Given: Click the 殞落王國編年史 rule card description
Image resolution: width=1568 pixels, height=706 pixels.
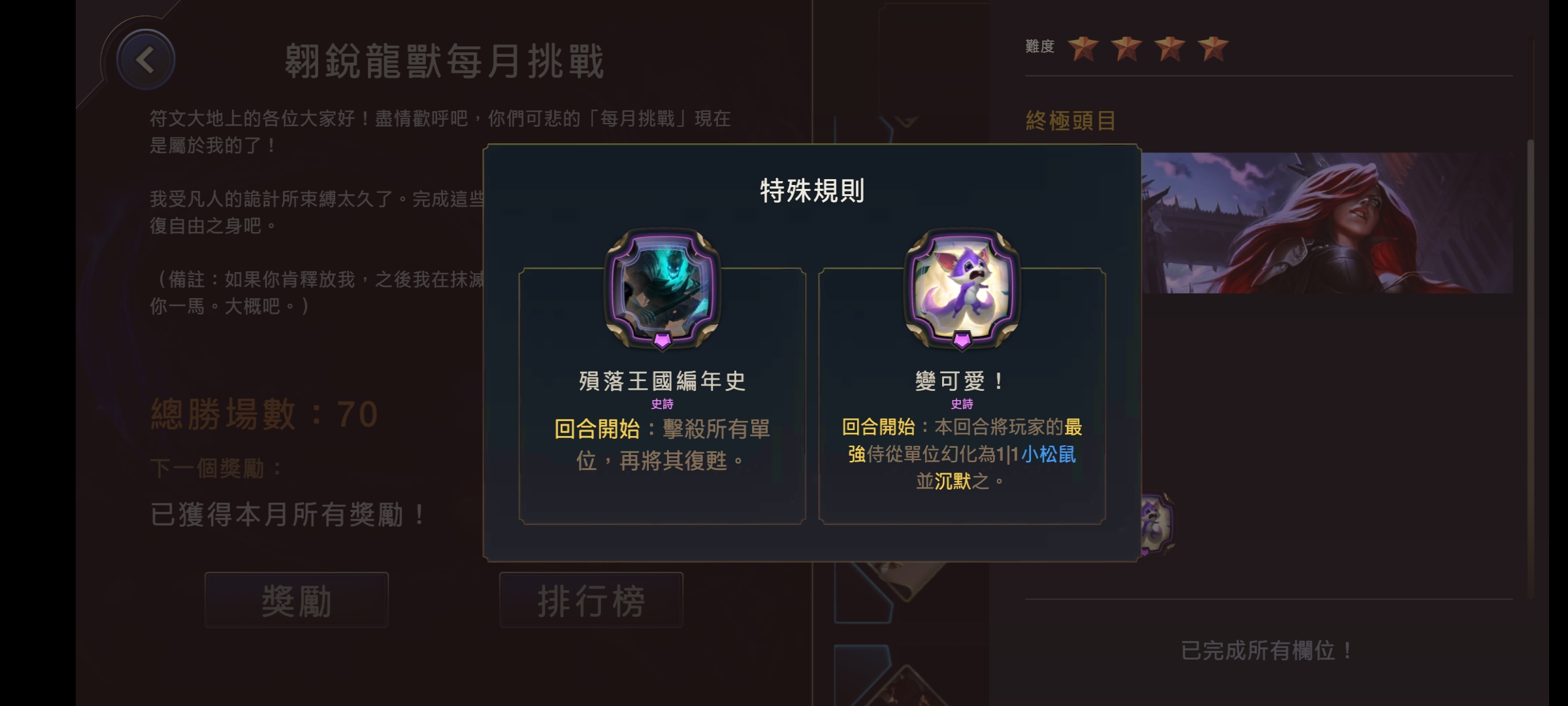Looking at the screenshot, I should tap(662, 445).
